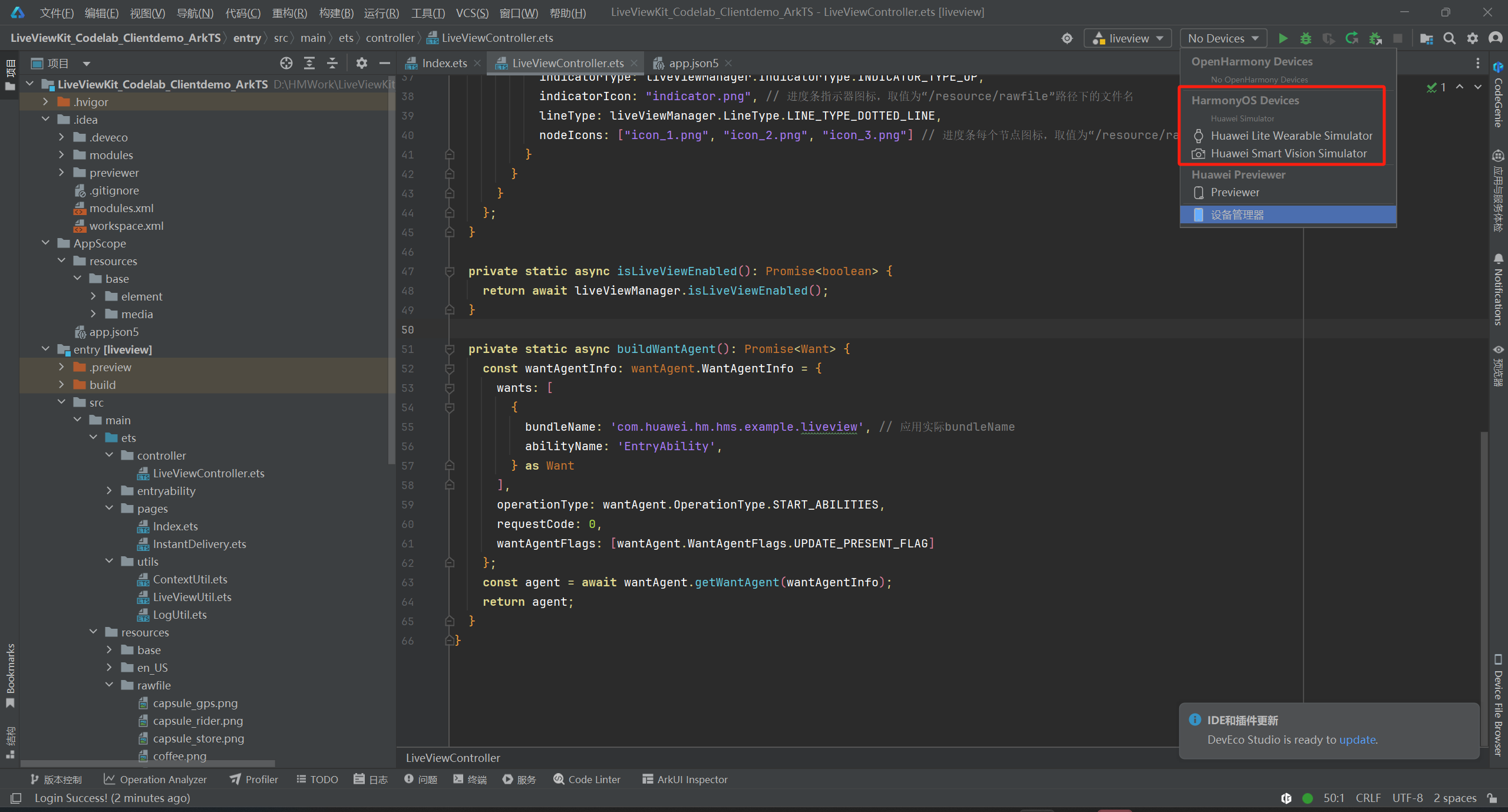Screen dimensions: 1508x812
Task: Open project structure icon in toolbar
Action: (1427, 38)
